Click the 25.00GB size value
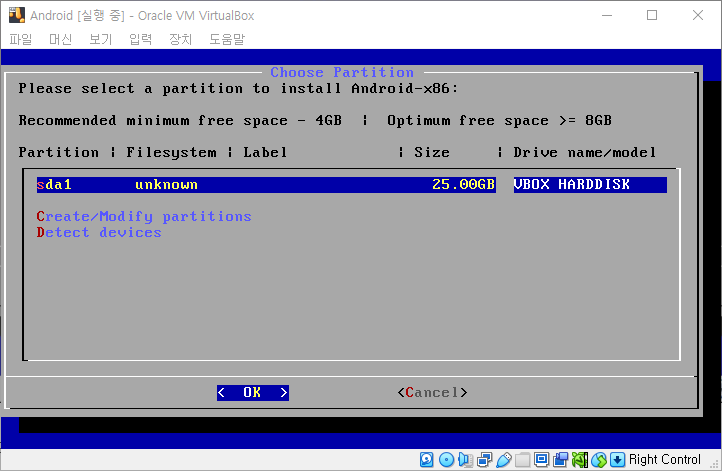 [x=463, y=185]
